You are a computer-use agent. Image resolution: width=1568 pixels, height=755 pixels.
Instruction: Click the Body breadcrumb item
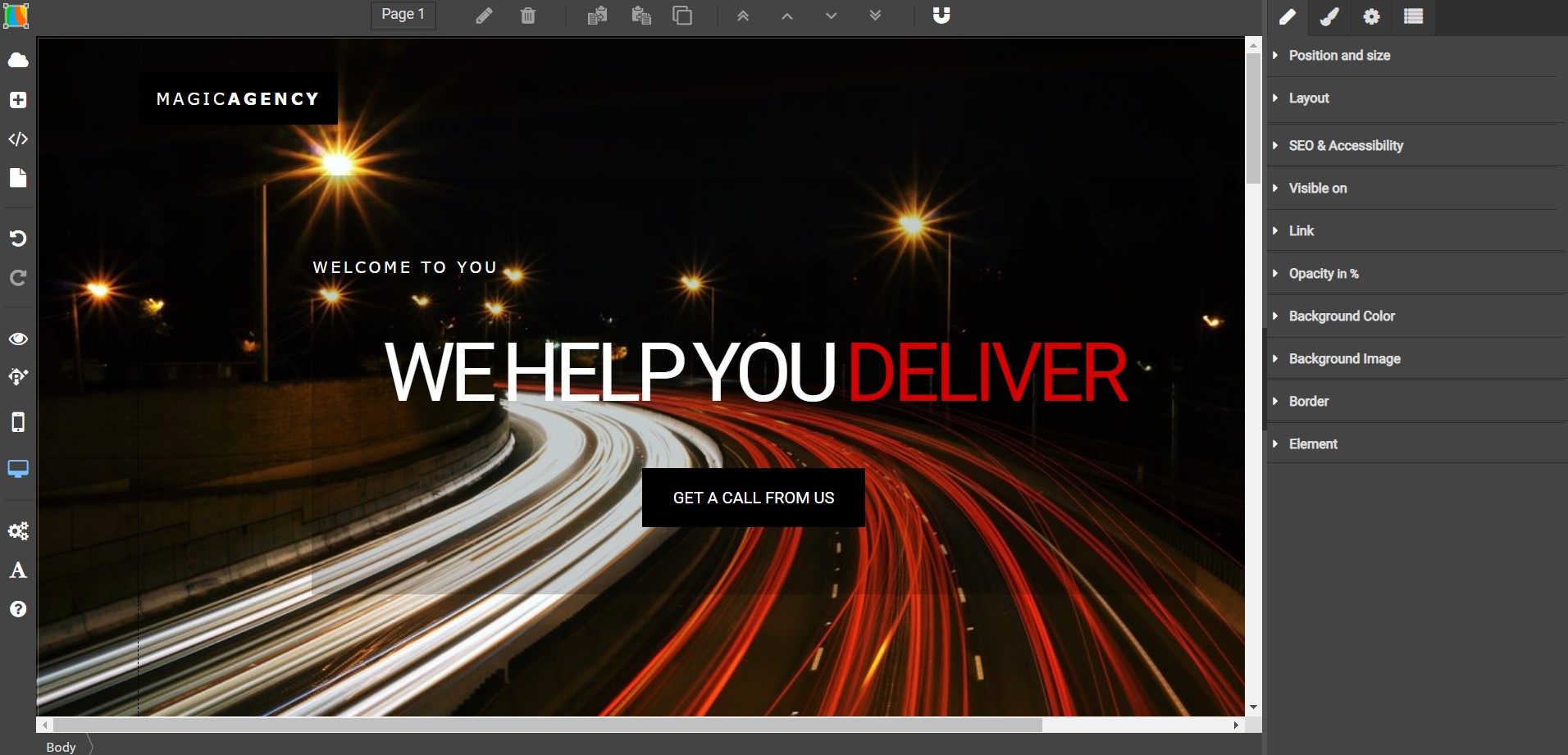pos(61,747)
